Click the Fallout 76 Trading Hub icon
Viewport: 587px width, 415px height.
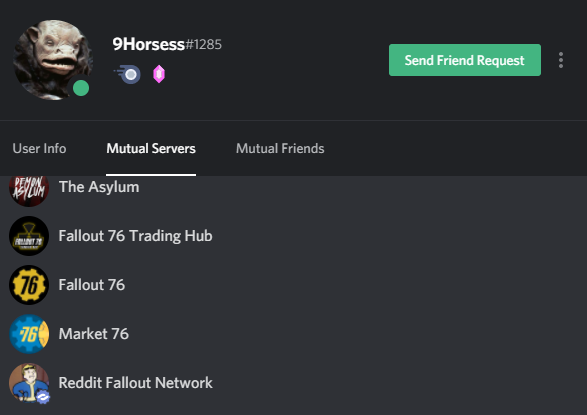29,236
